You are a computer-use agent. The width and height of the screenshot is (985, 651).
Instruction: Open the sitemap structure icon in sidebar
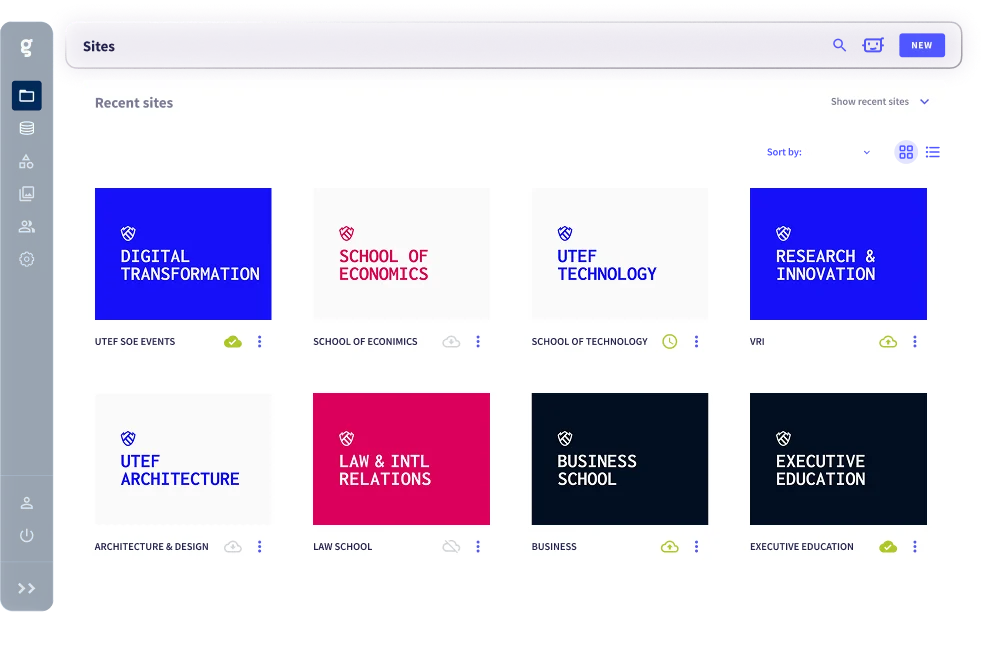click(26, 161)
